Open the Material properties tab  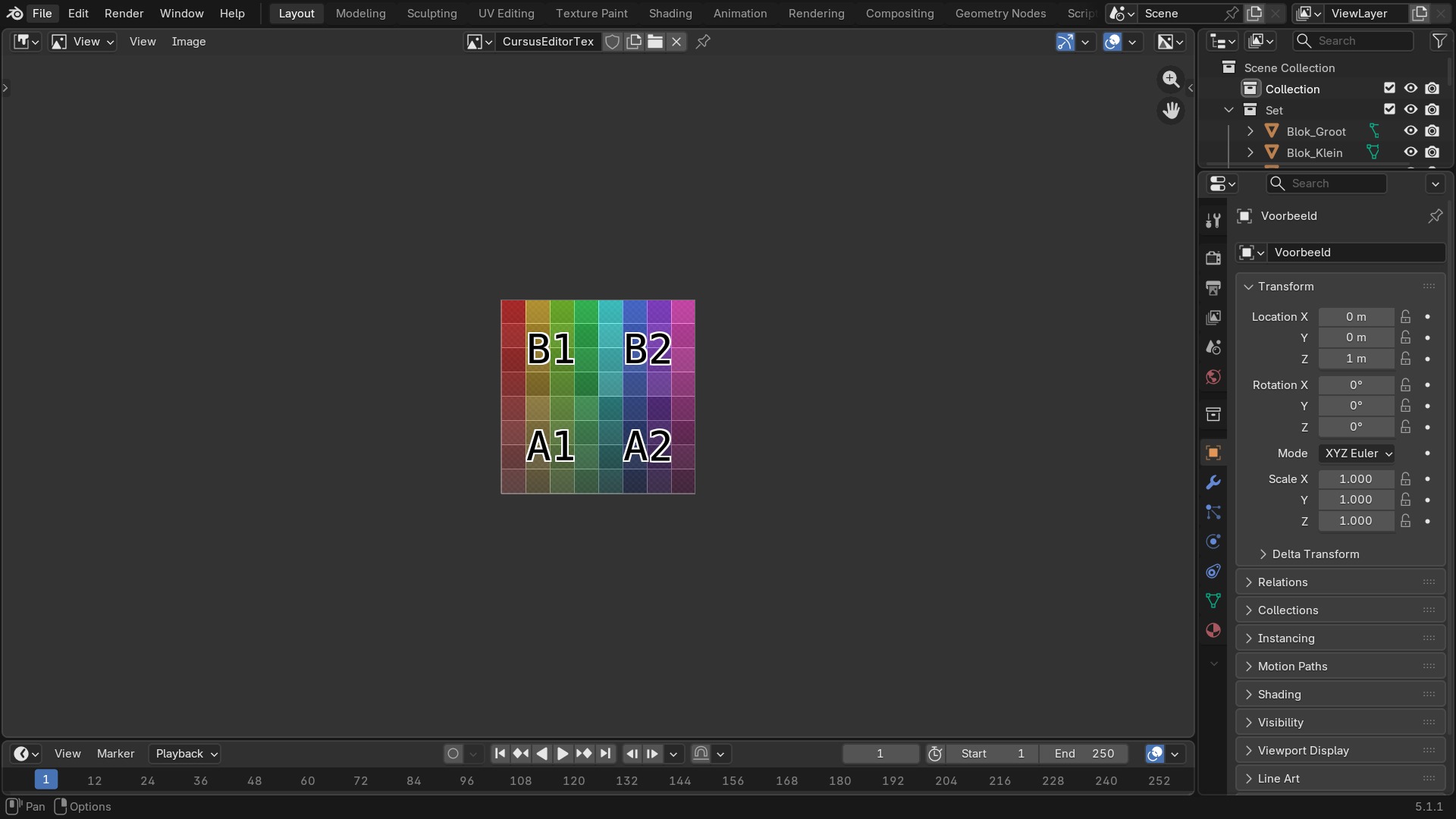pos(1213,630)
